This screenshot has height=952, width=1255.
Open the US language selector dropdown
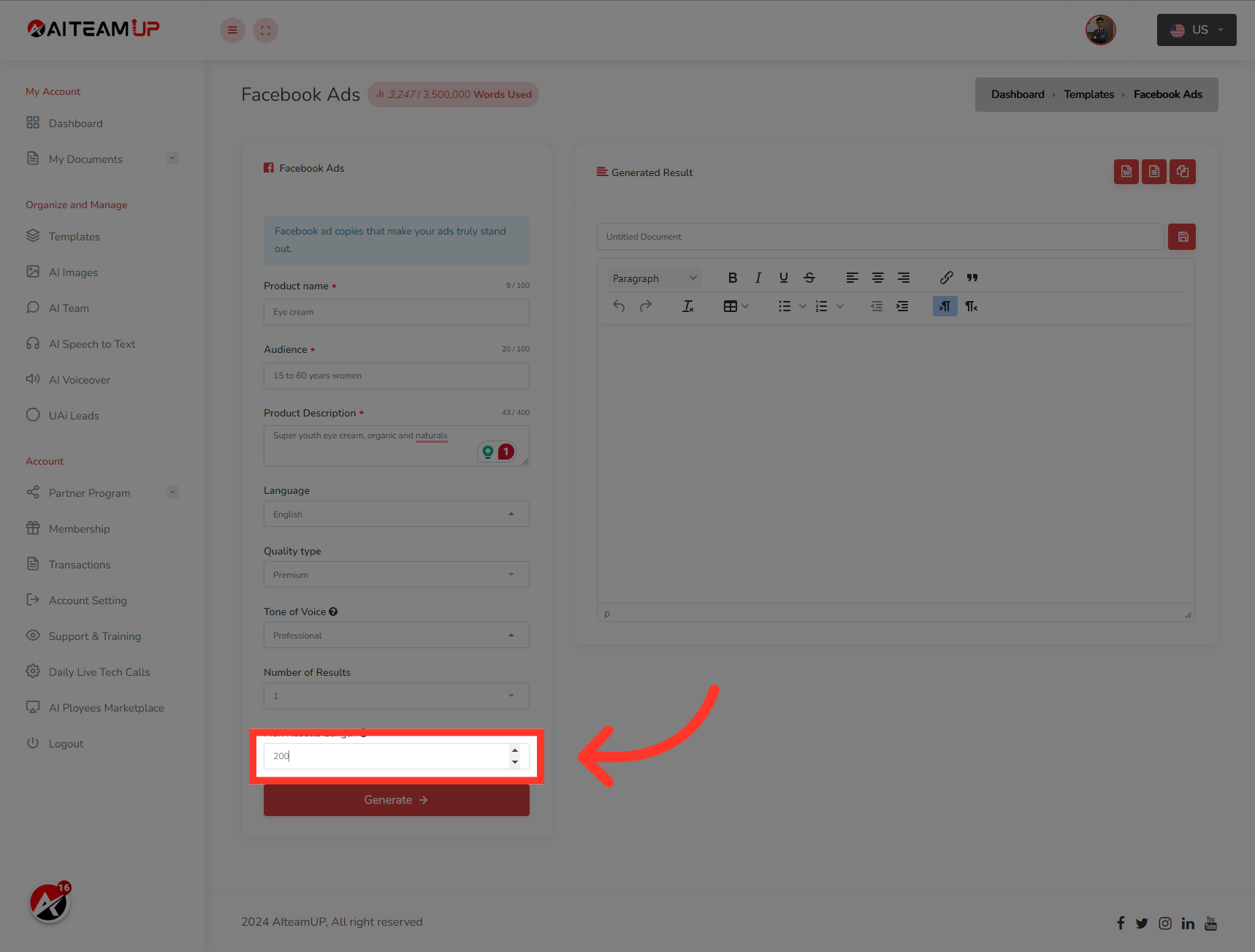1197,30
